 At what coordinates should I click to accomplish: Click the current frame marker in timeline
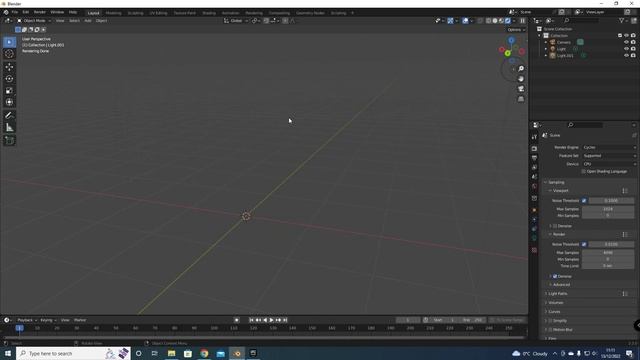pyautogui.click(x=19, y=328)
